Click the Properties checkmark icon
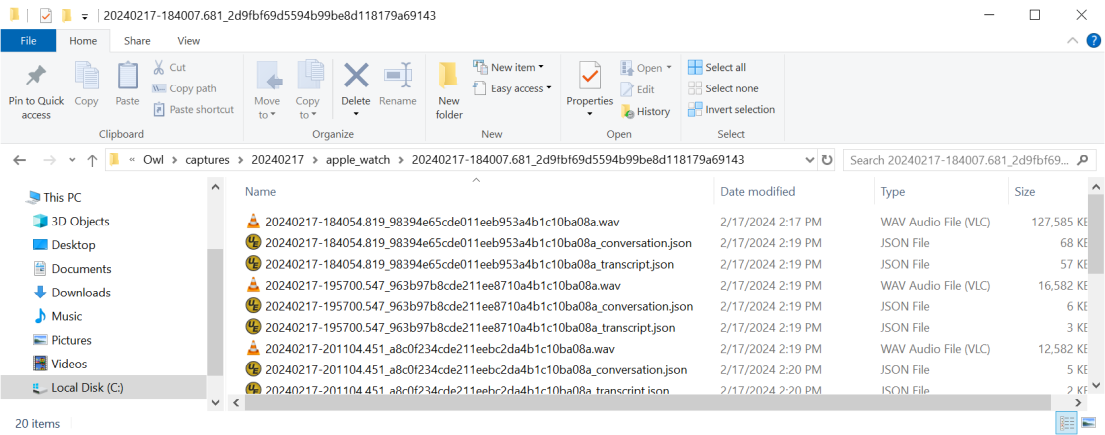This screenshot has width=1105, height=435. click(589, 75)
